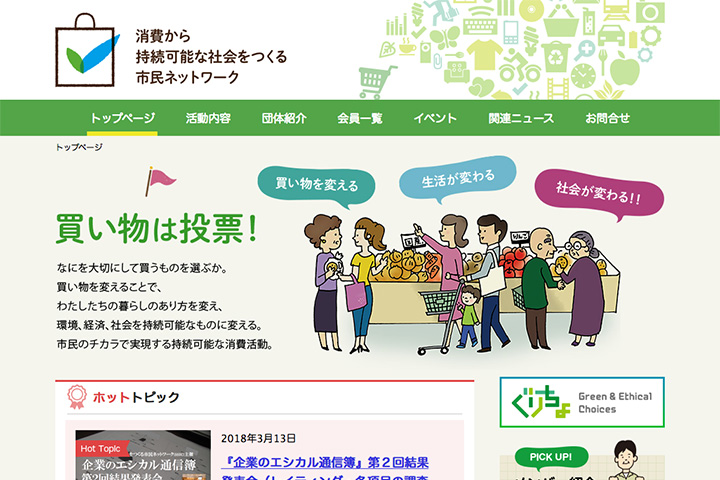Click the トップページ breadcrumb link
Viewport: 720px width, 480px height.
[x=79, y=147]
